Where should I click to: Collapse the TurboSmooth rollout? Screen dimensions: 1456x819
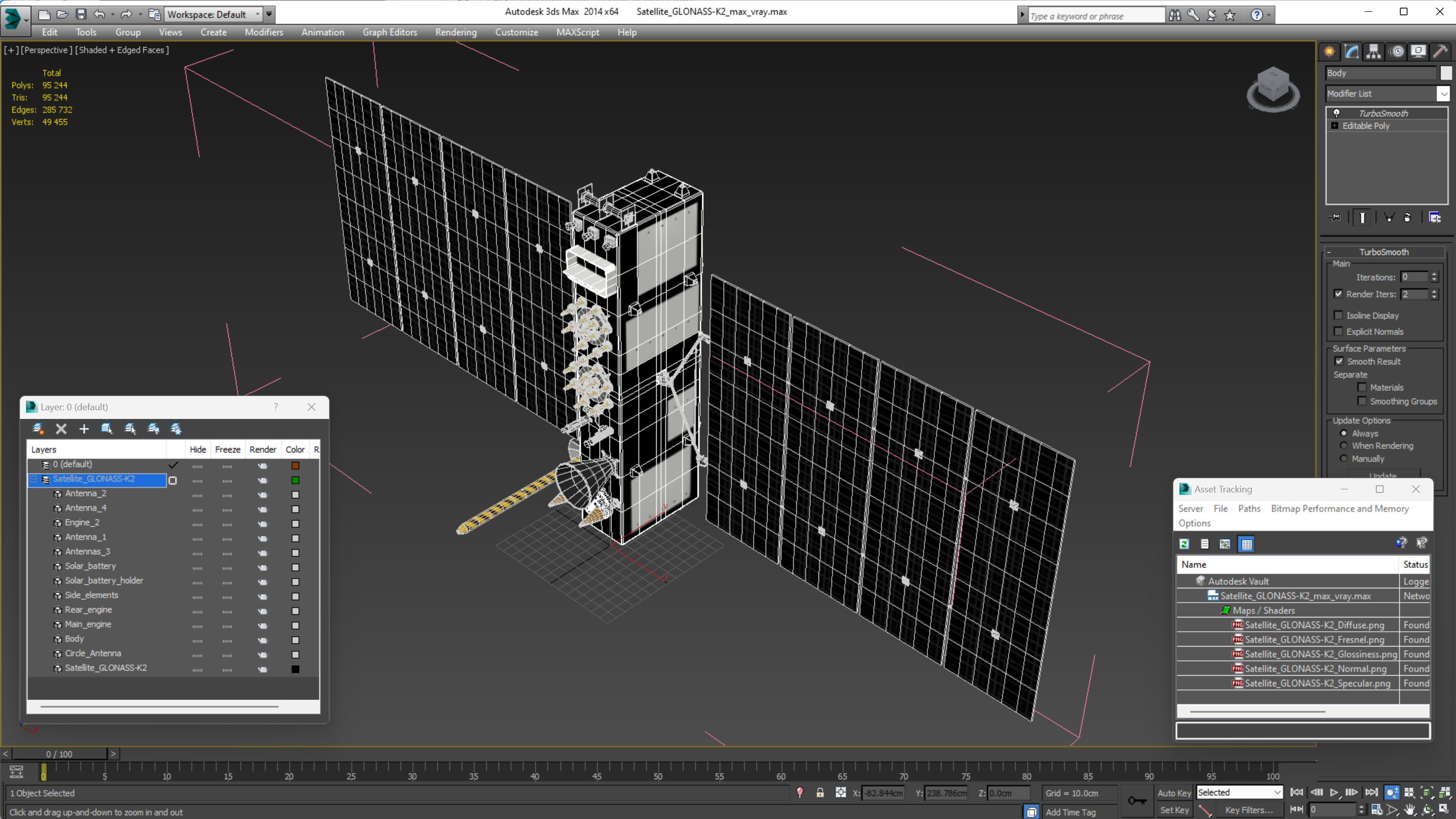pyautogui.click(x=1329, y=252)
